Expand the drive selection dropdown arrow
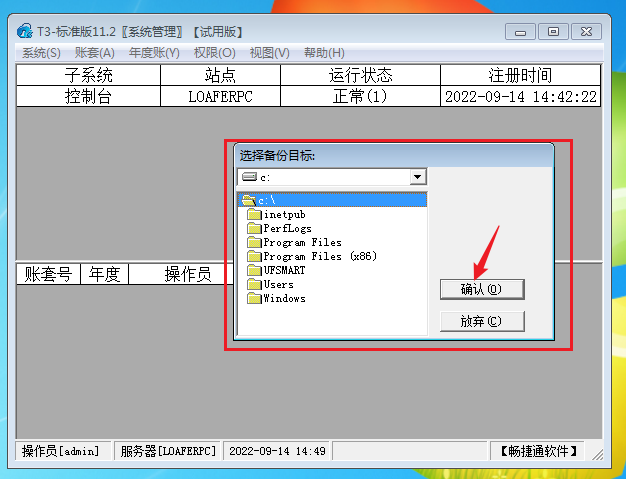This screenshot has height=479, width=626. 418,177
